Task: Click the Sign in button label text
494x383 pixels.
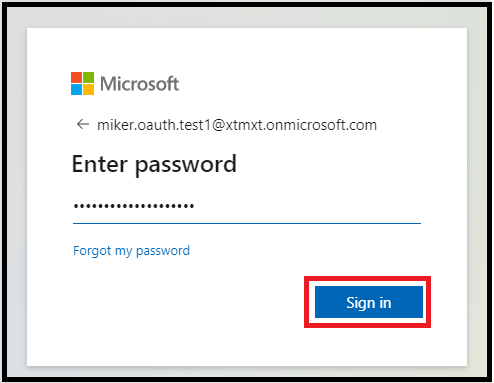Action: click(369, 303)
